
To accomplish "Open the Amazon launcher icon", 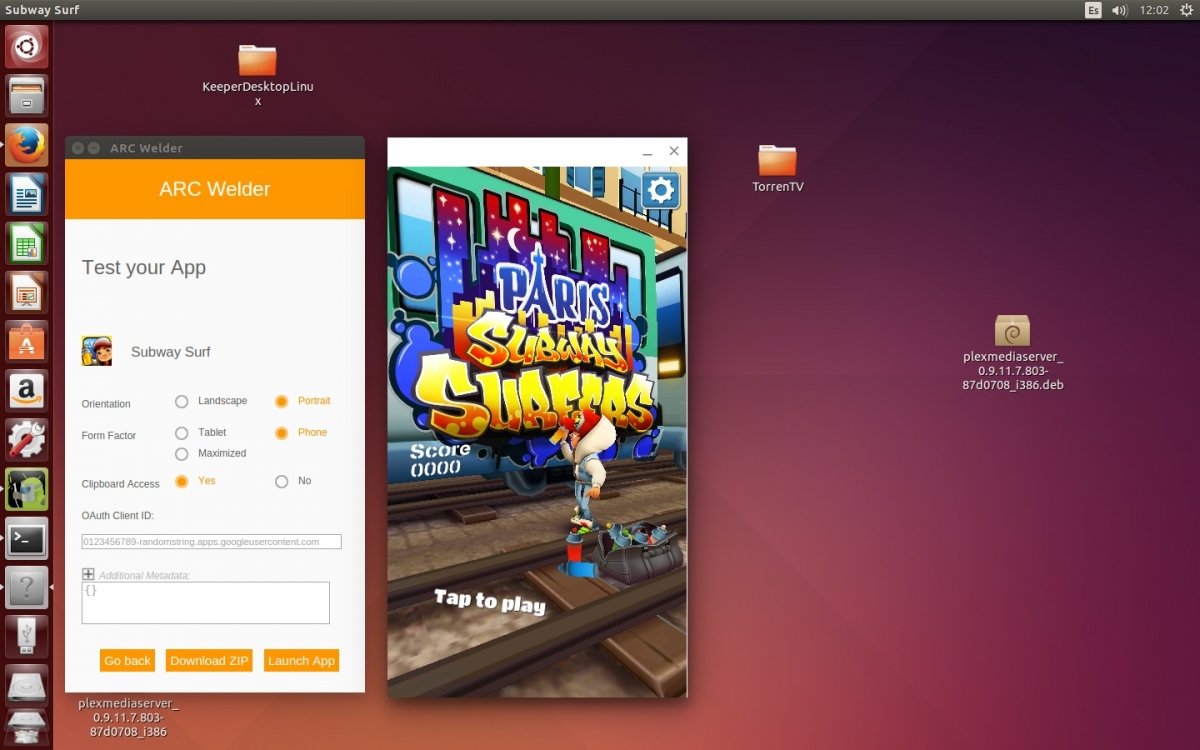I will (27, 390).
